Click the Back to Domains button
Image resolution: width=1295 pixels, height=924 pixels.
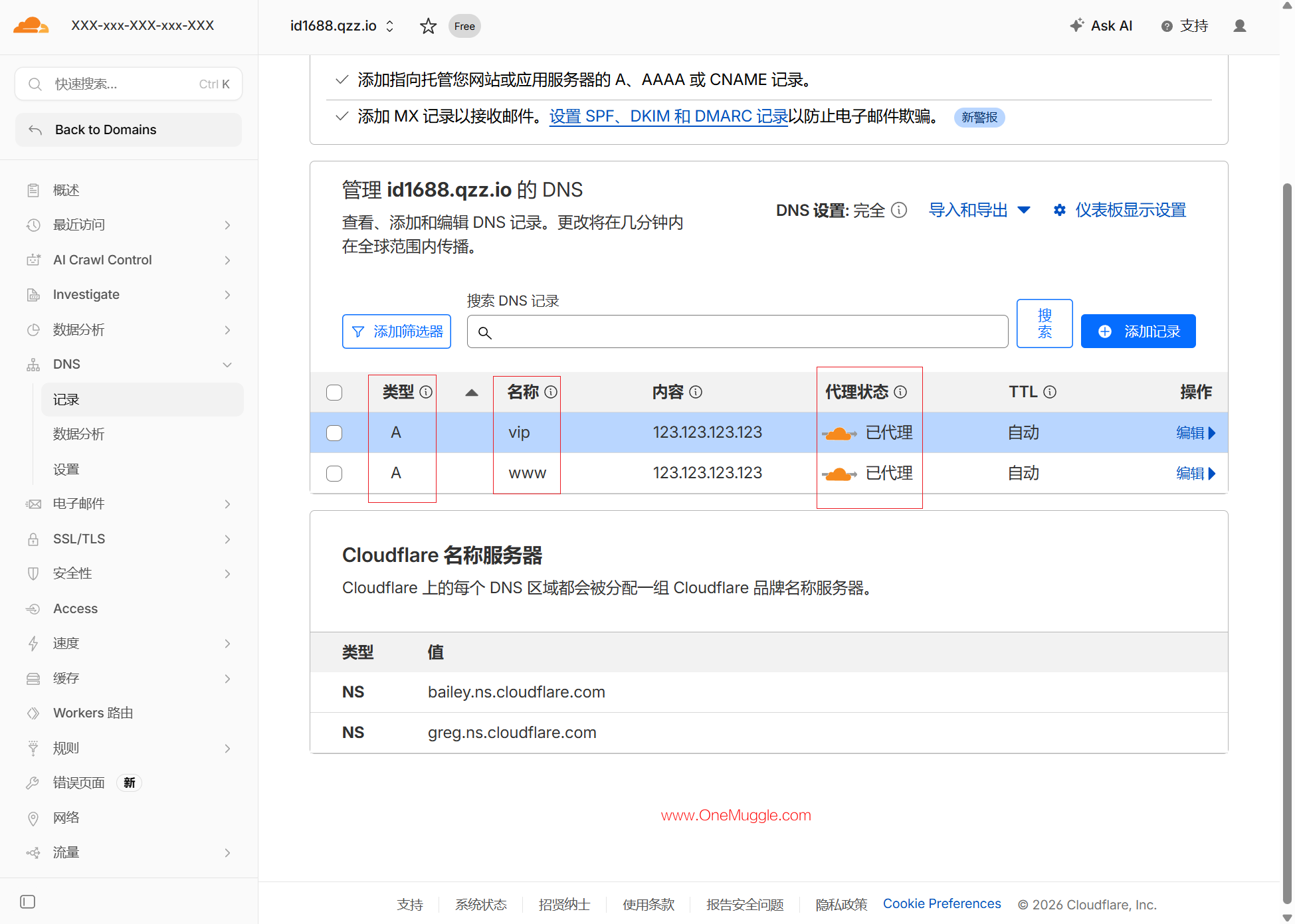(x=129, y=130)
